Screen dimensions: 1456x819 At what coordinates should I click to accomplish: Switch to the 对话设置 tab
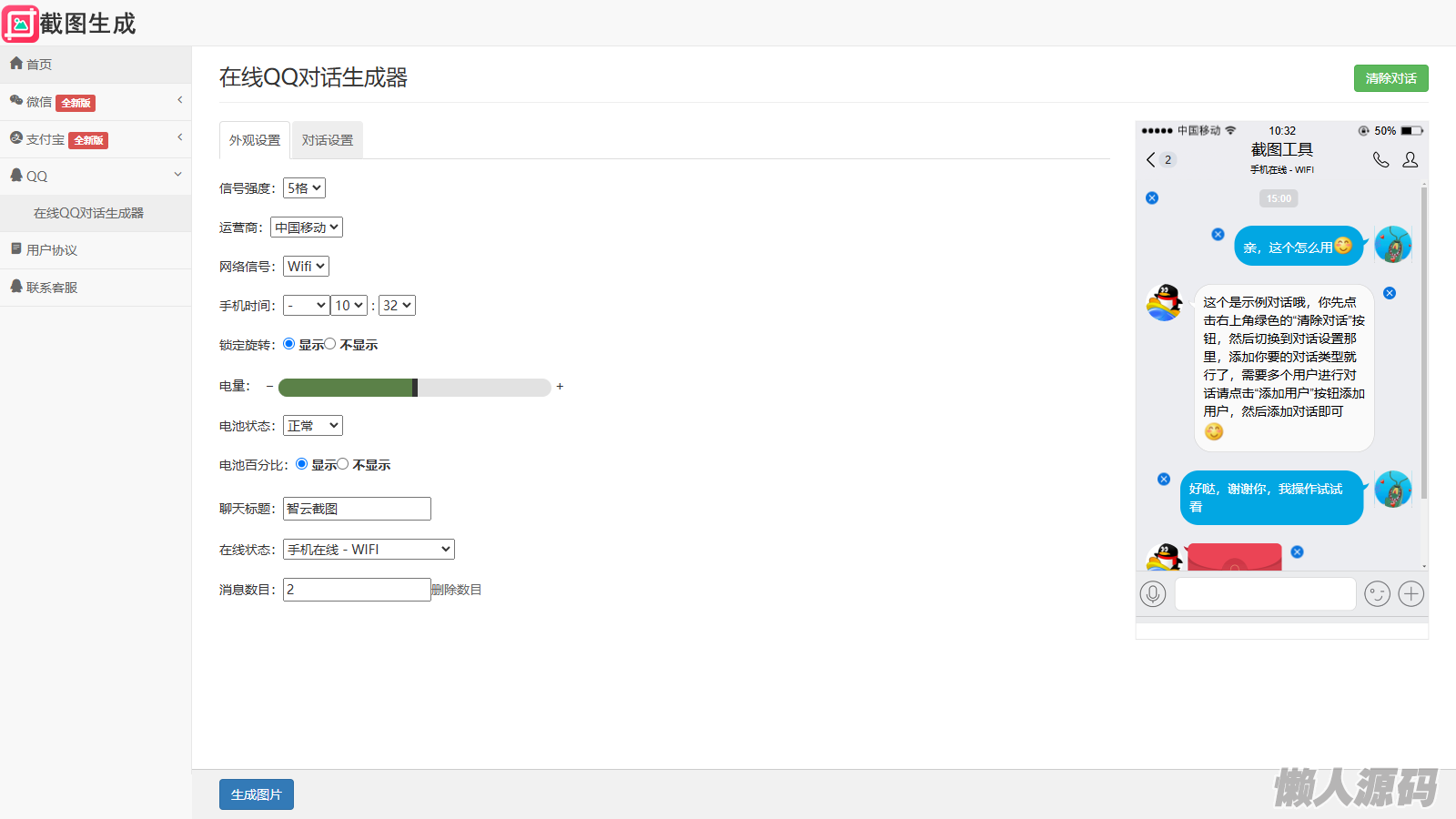tap(328, 140)
